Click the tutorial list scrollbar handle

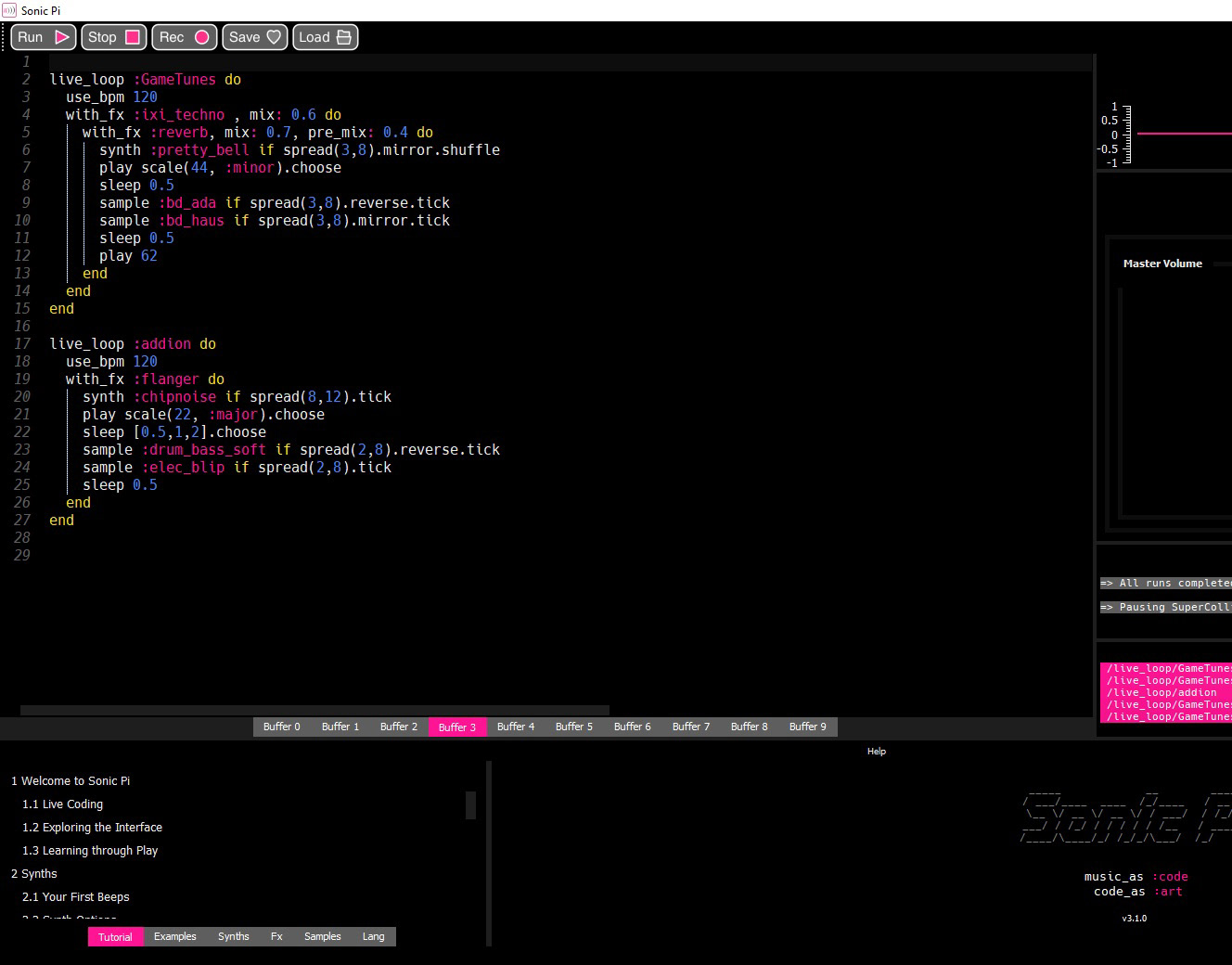point(471,805)
